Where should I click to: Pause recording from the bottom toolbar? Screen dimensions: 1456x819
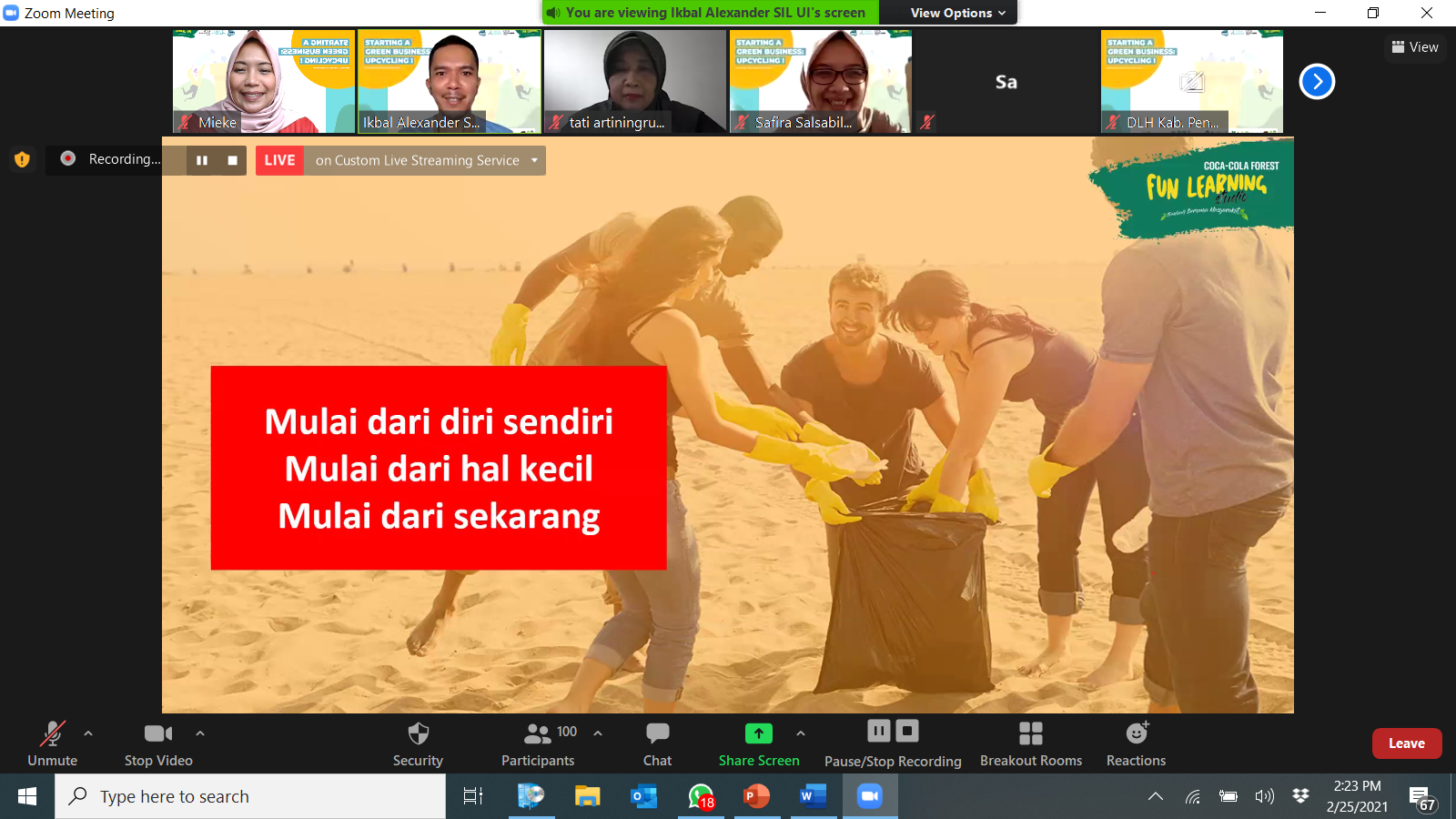879,731
